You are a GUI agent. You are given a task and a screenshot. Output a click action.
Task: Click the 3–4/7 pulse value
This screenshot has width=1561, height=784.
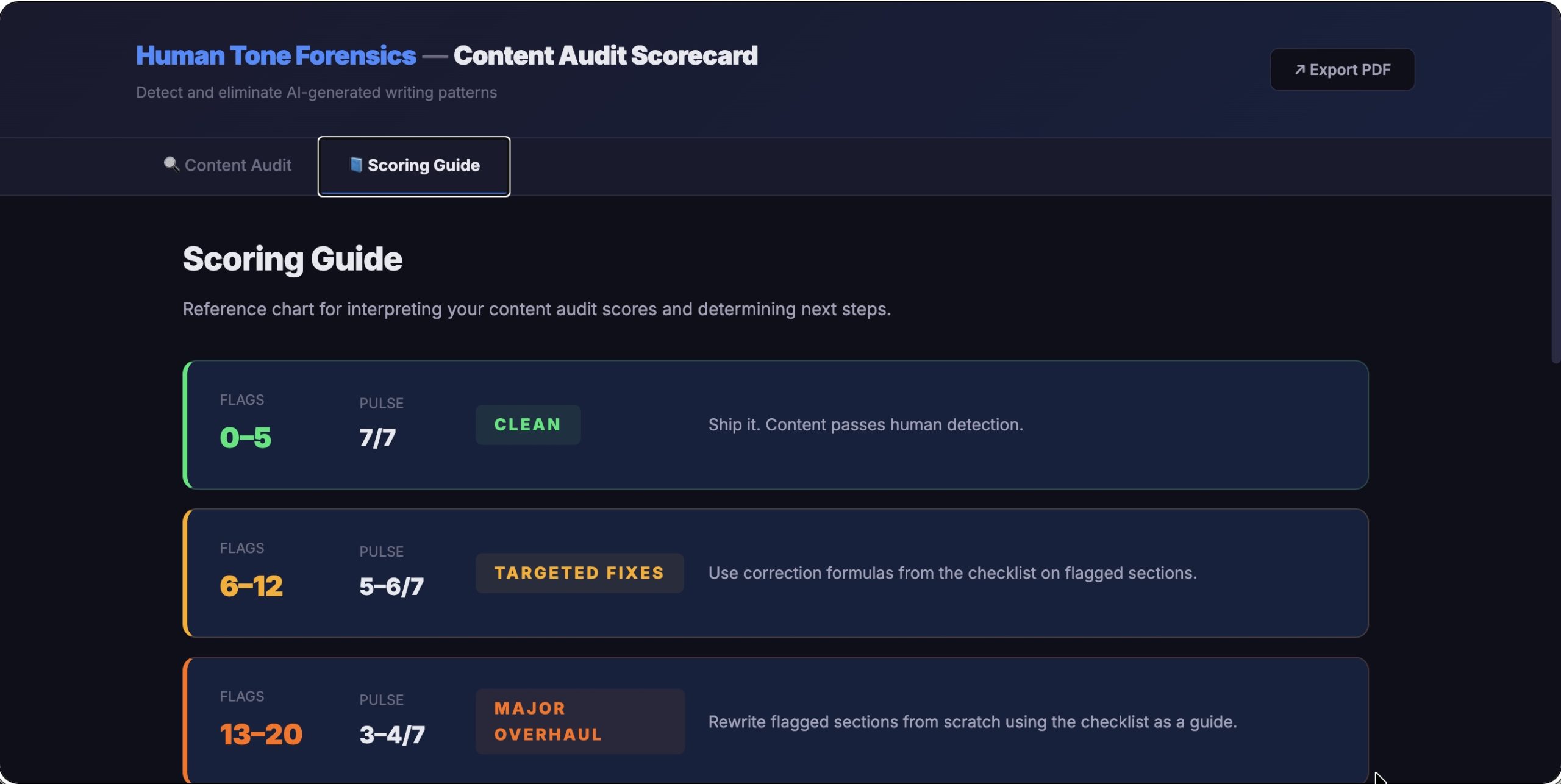coord(392,734)
